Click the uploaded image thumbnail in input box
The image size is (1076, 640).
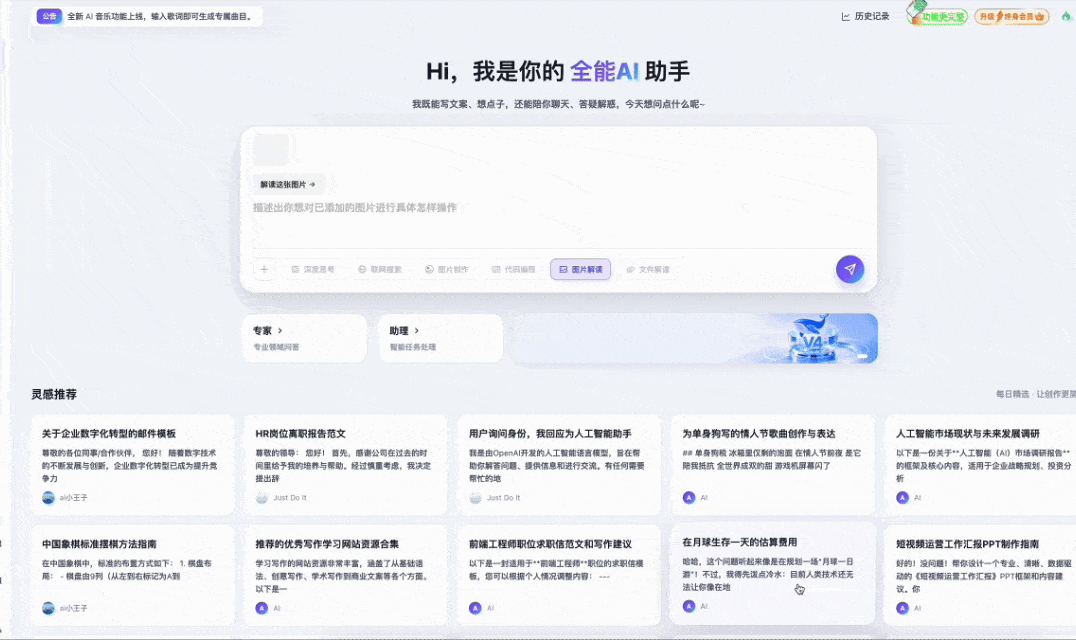[271, 150]
